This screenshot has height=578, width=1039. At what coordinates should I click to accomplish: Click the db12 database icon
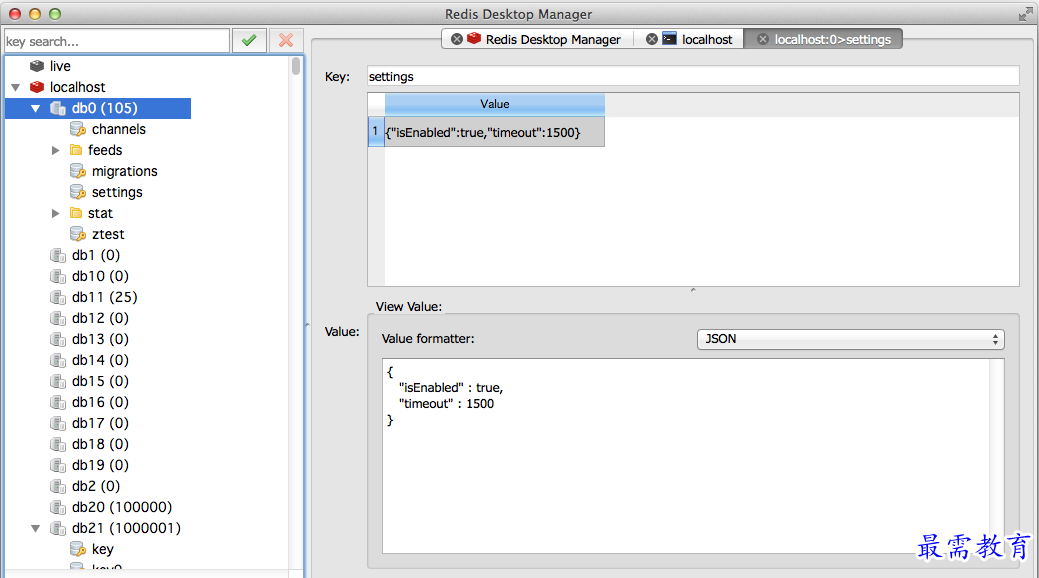coord(58,318)
